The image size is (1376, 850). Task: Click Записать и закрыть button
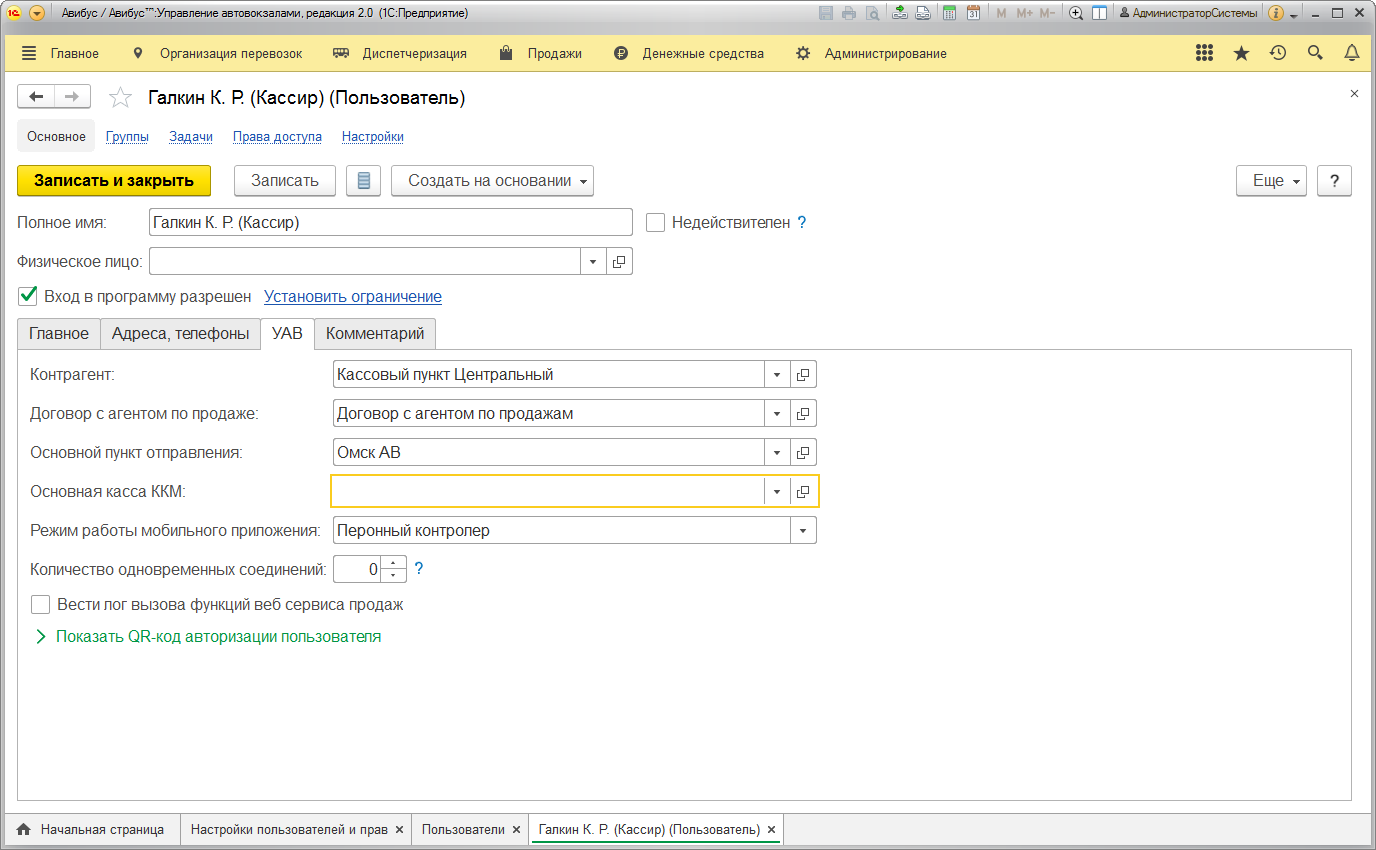pyautogui.click(x=114, y=181)
